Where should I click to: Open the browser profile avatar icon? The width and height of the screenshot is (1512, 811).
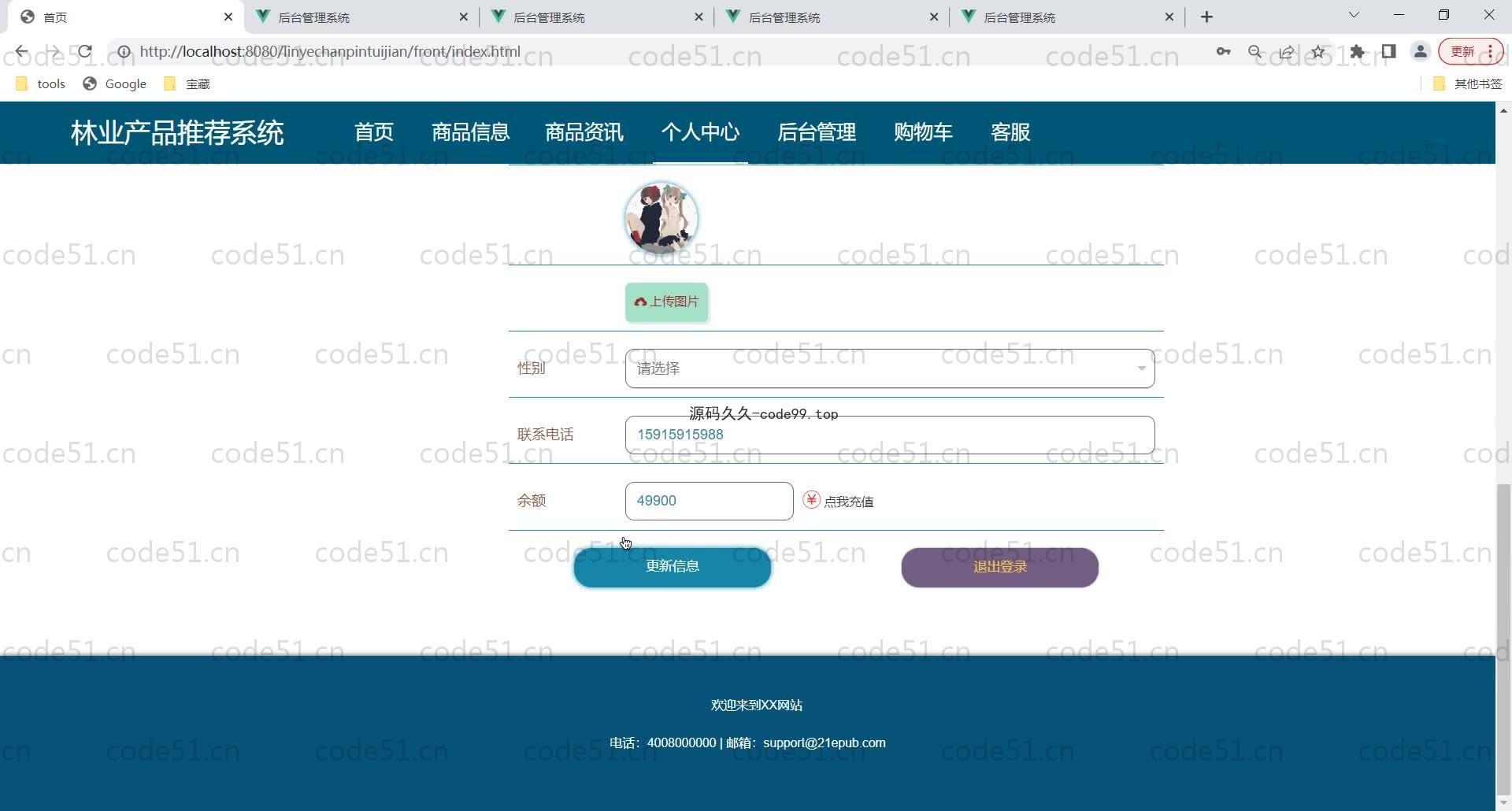pyautogui.click(x=1421, y=52)
